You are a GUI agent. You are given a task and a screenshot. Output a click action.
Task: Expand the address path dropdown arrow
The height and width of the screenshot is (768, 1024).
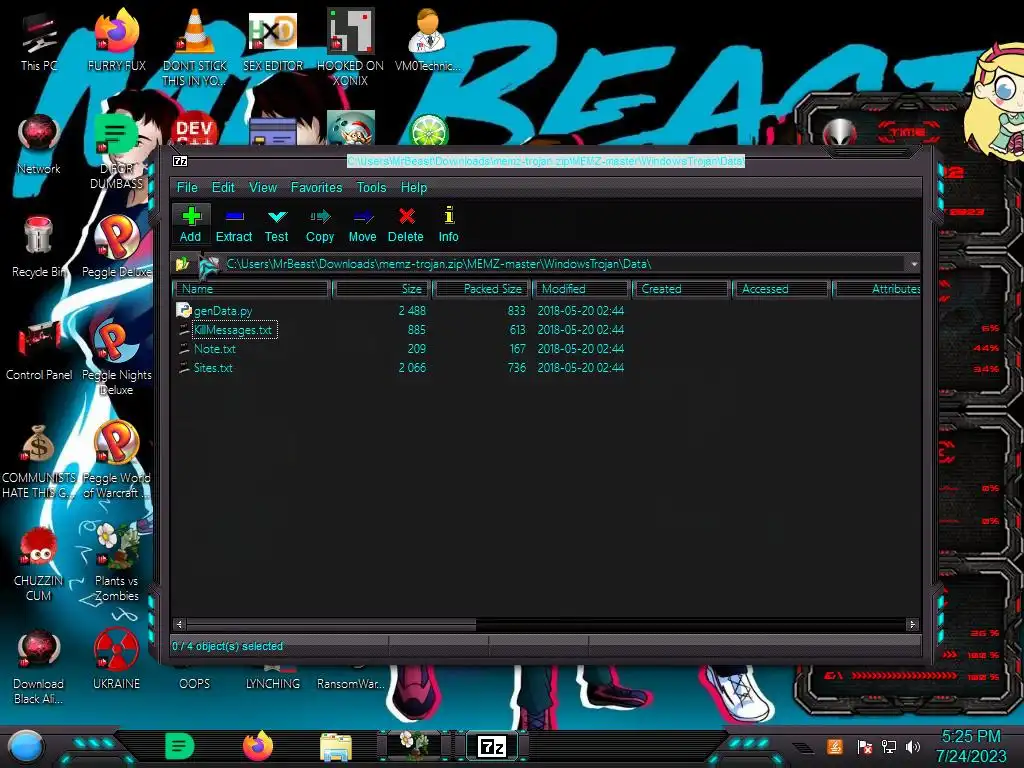click(914, 264)
